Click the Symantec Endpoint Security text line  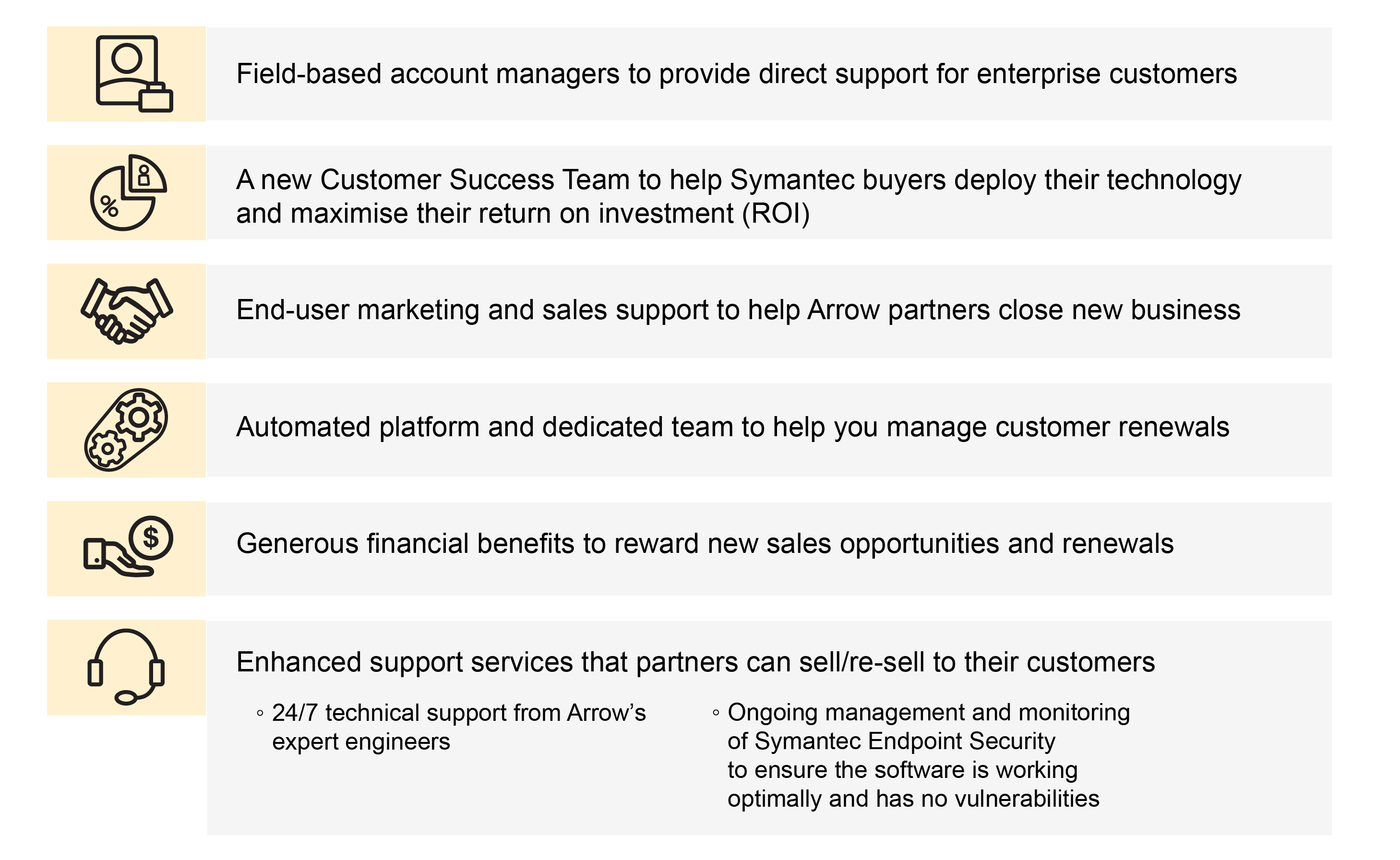point(891,741)
